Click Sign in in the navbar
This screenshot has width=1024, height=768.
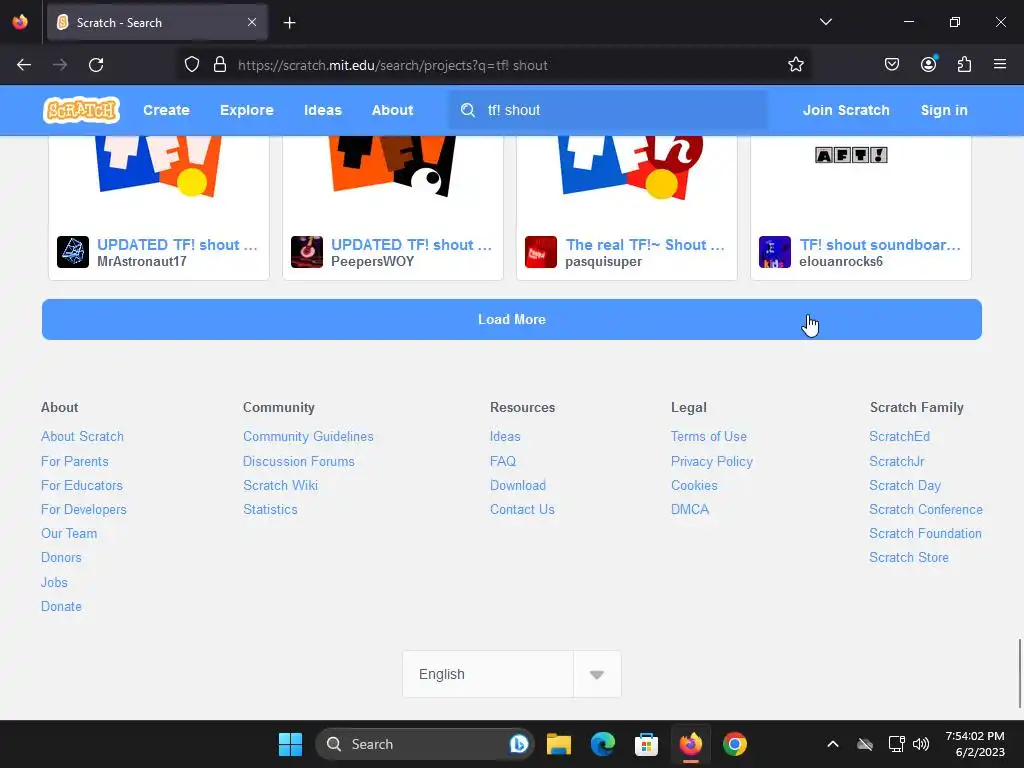tap(944, 110)
